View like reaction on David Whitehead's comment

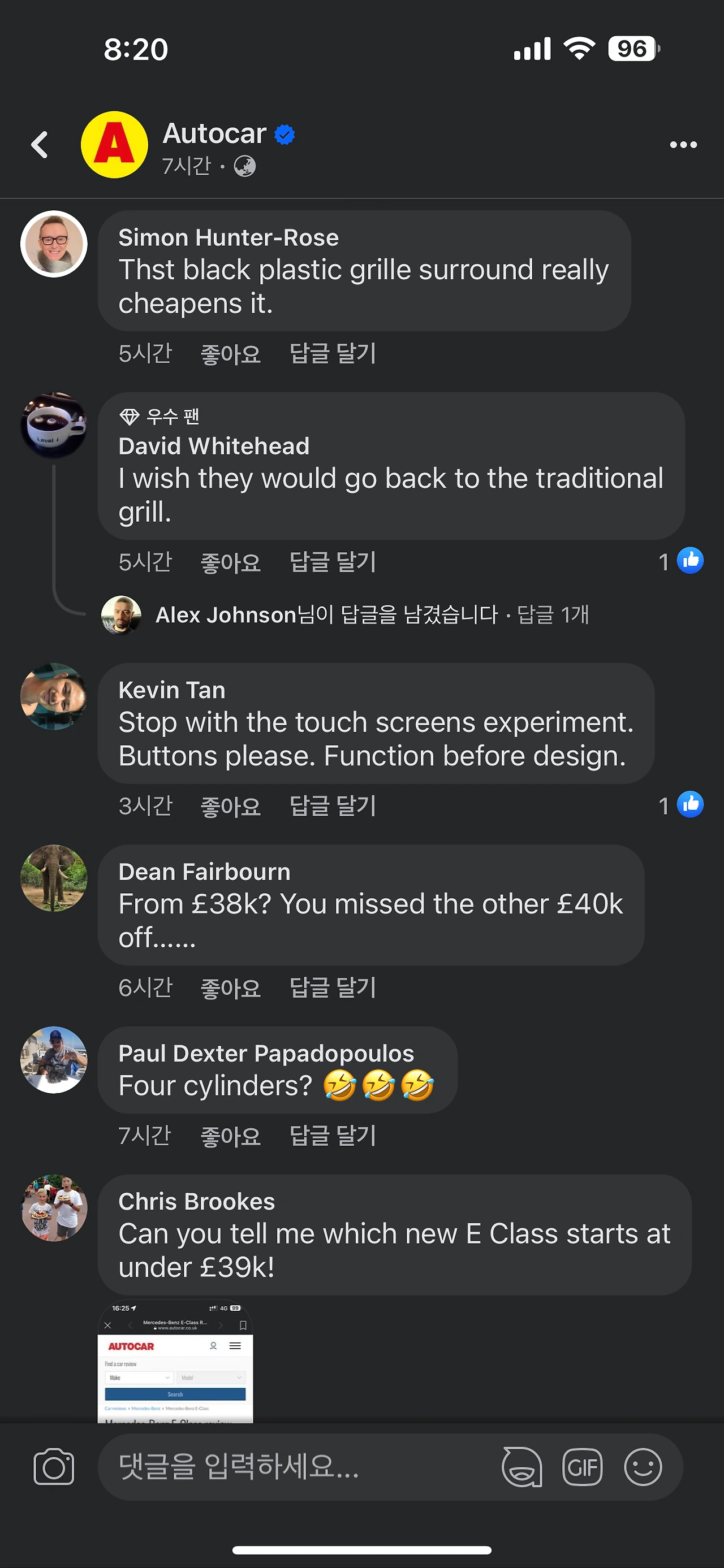(681, 561)
